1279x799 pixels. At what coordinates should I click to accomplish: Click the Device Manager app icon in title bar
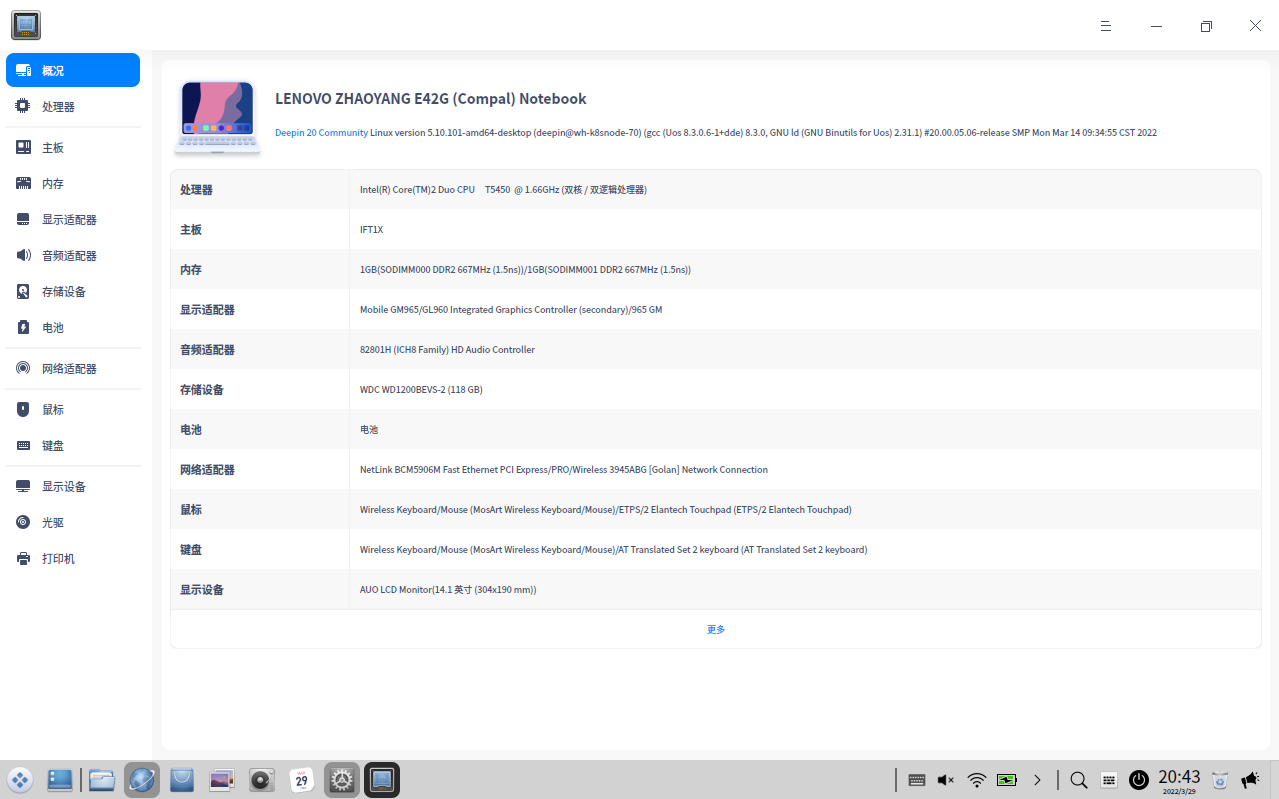26,25
